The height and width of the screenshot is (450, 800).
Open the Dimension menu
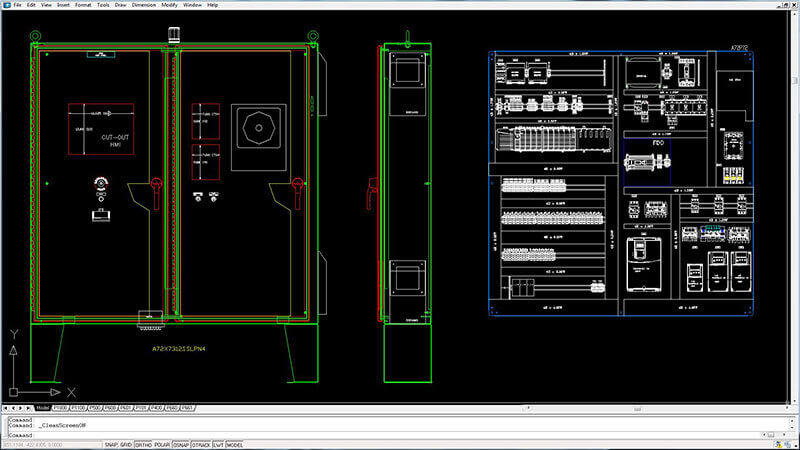[144, 5]
